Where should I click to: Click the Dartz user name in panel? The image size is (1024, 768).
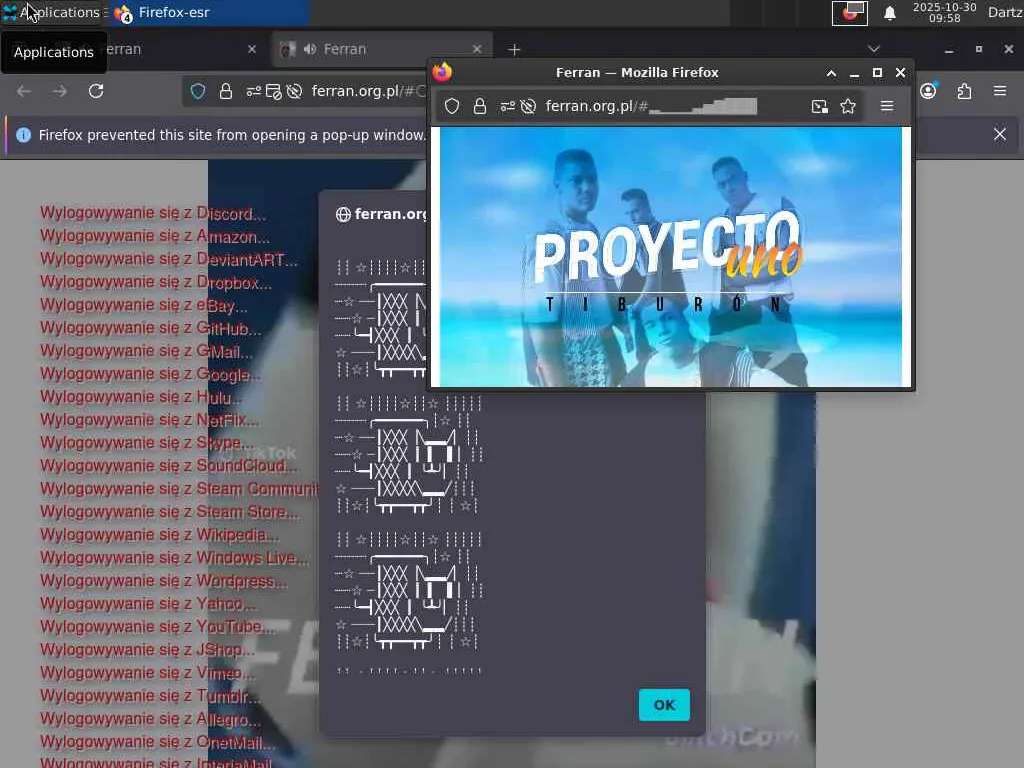click(x=1005, y=12)
